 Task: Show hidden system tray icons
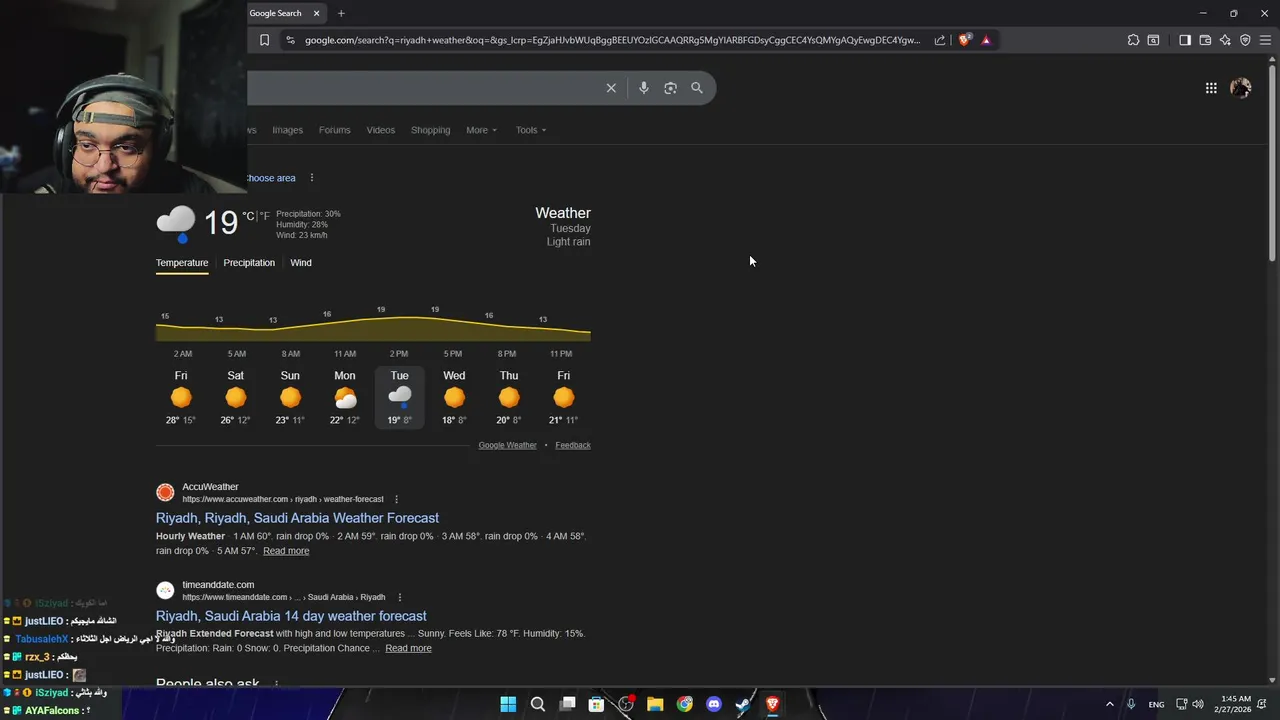[1109, 704]
